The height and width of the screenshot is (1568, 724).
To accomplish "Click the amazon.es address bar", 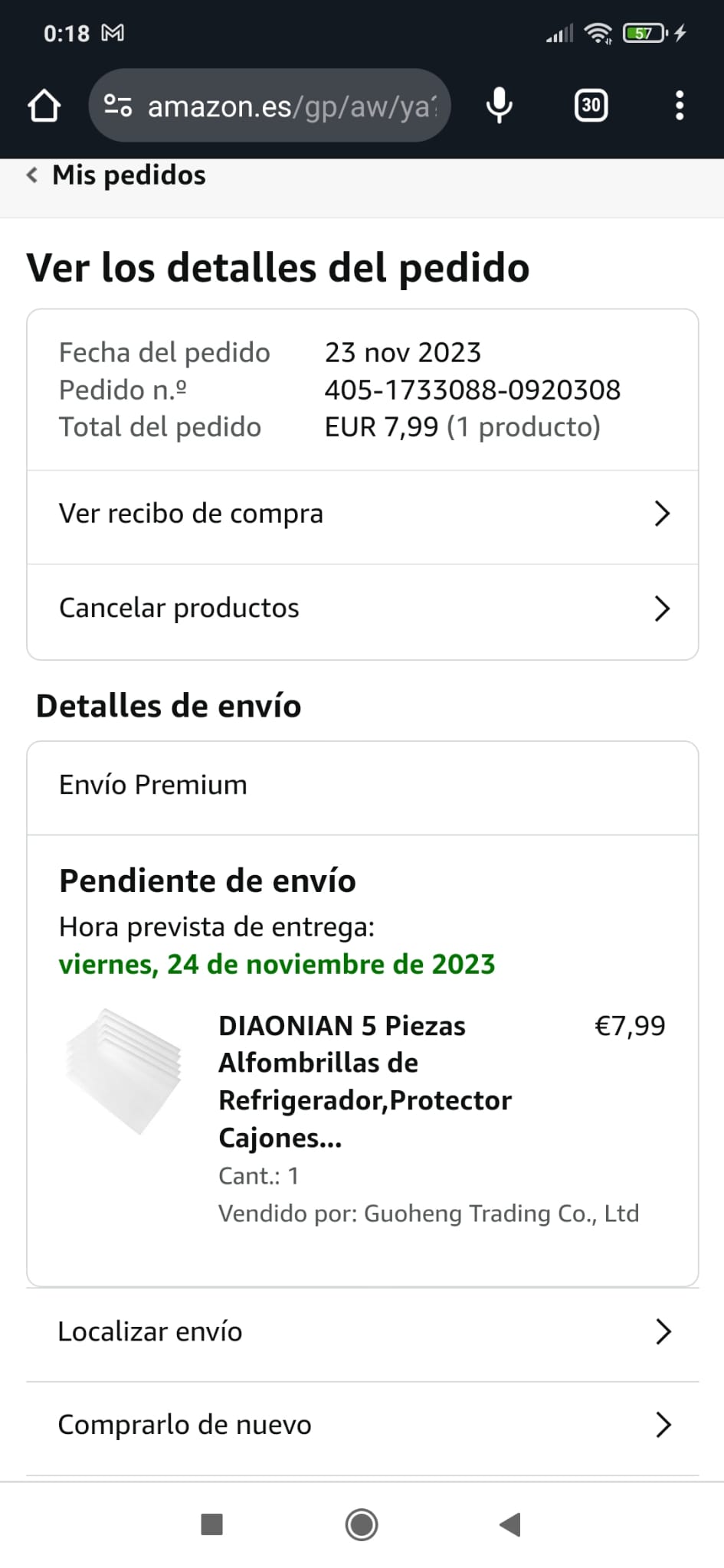I will click(x=291, y=106).
